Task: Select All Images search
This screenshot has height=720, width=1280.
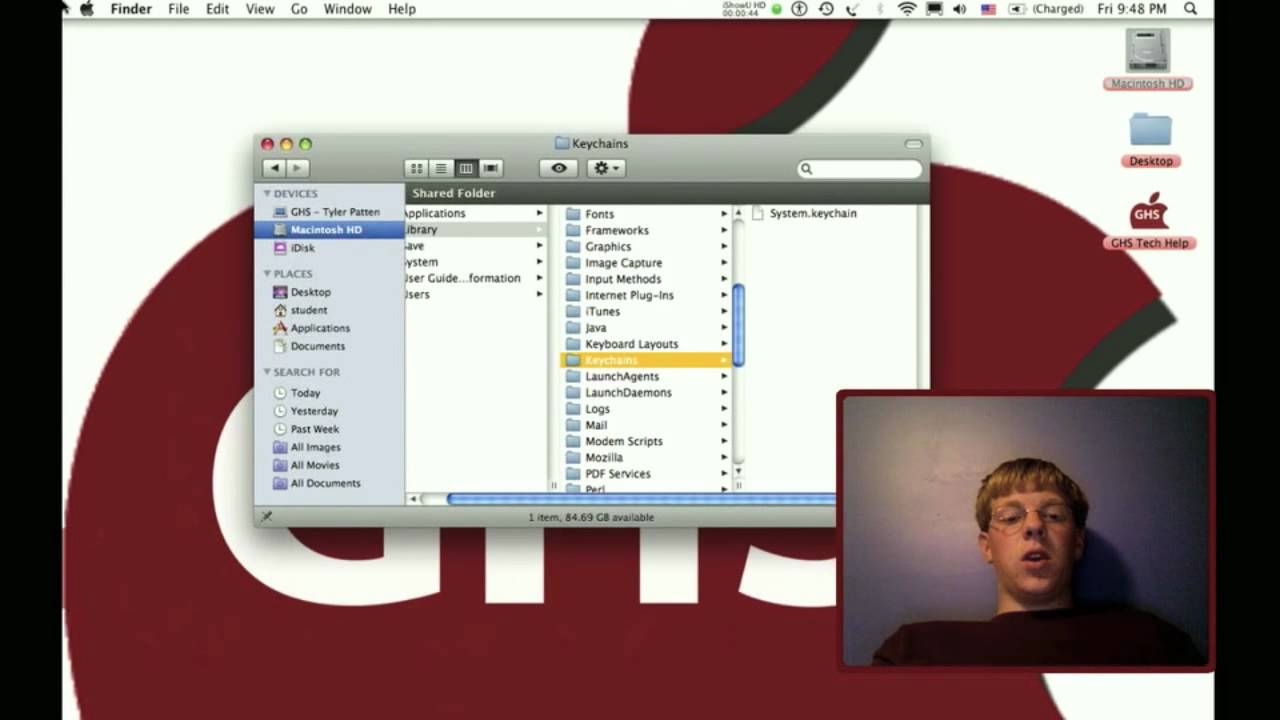Action: [x=329, y=447]
